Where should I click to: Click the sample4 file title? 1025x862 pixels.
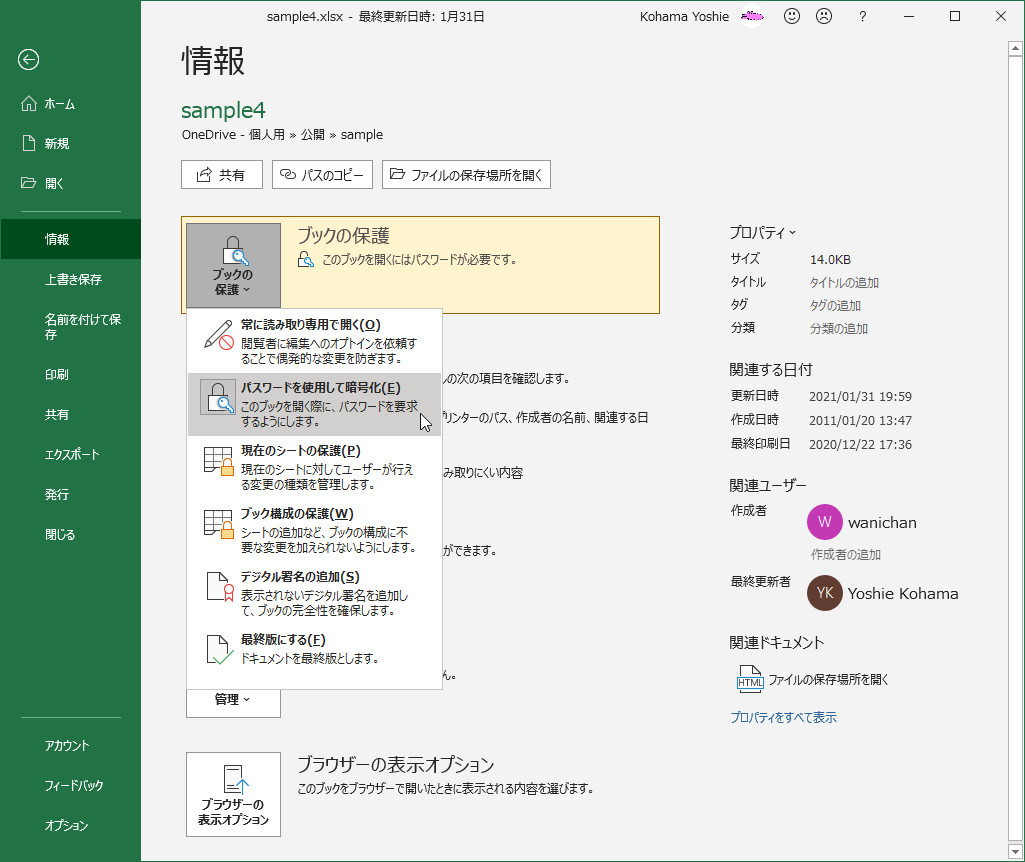[223, 110]
